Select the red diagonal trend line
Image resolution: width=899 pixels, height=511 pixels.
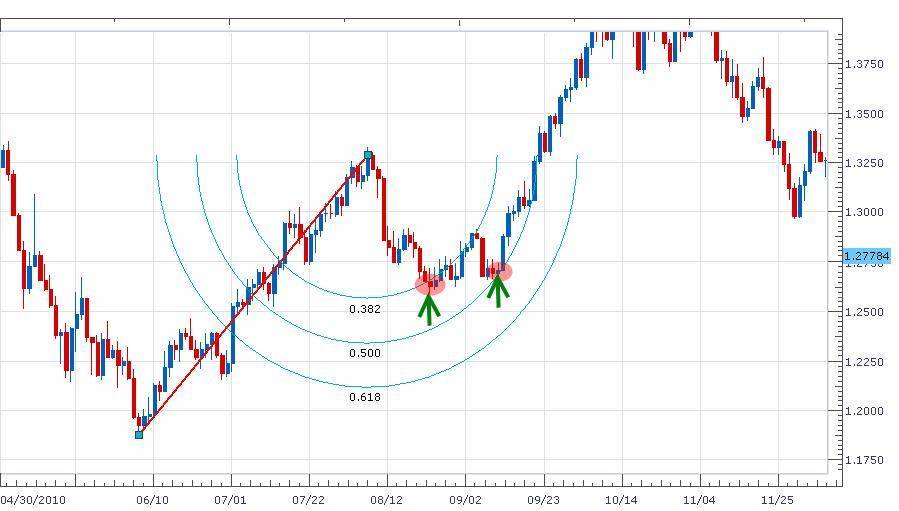pos(254,295)
